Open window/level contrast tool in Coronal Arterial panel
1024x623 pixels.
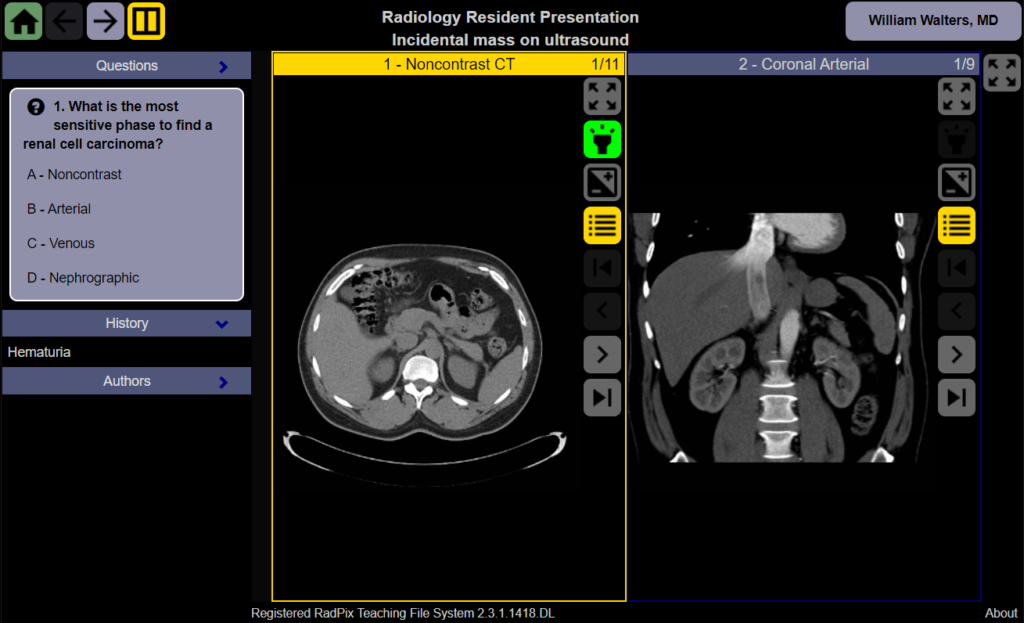(957, 182)
